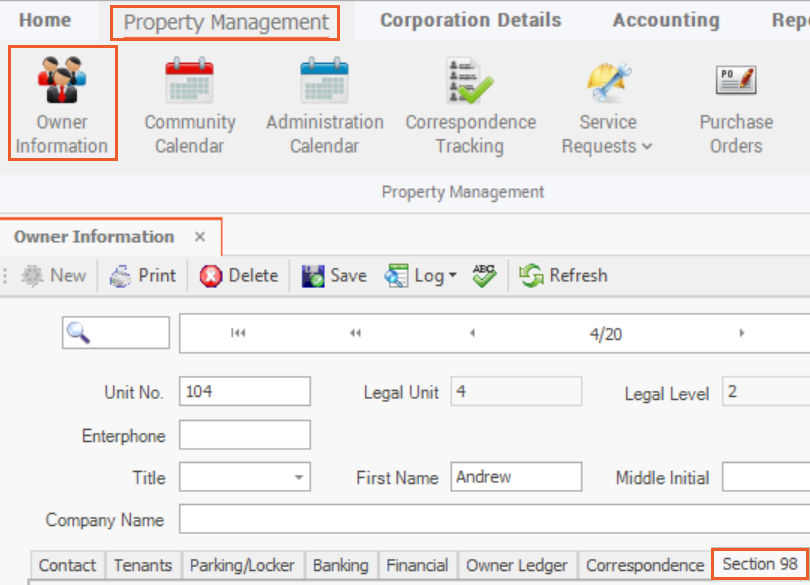
Task: Print the owner record
Action: [143, 276]
